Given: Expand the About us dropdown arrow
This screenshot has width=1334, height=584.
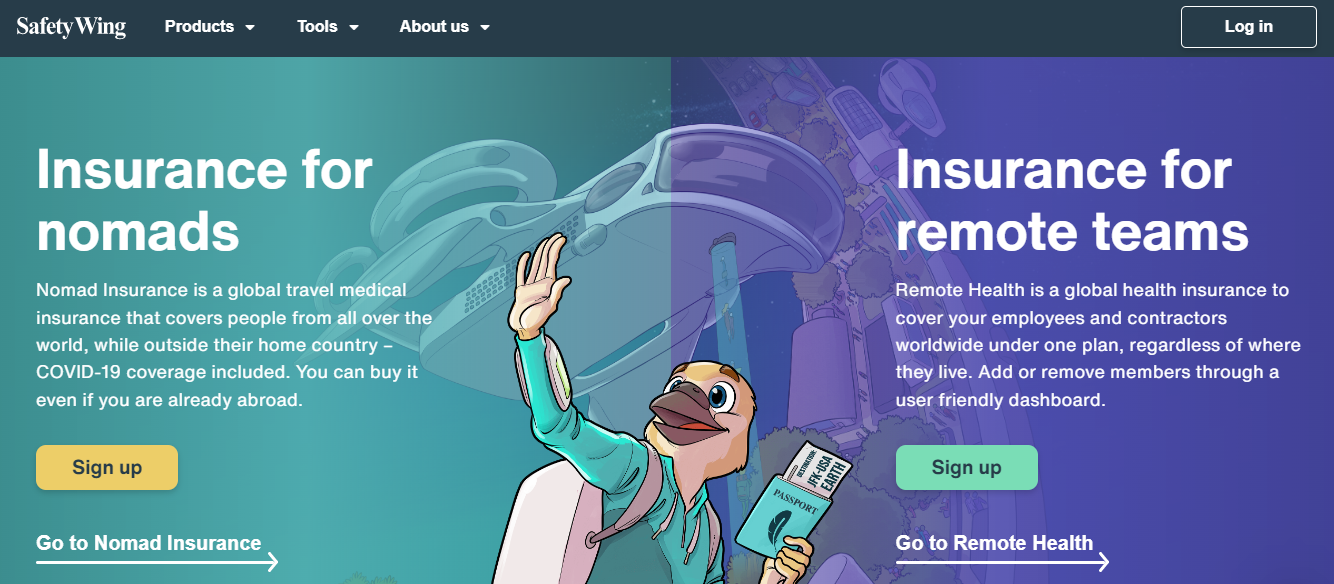Looking at the screenshot, I should point(485,28).
